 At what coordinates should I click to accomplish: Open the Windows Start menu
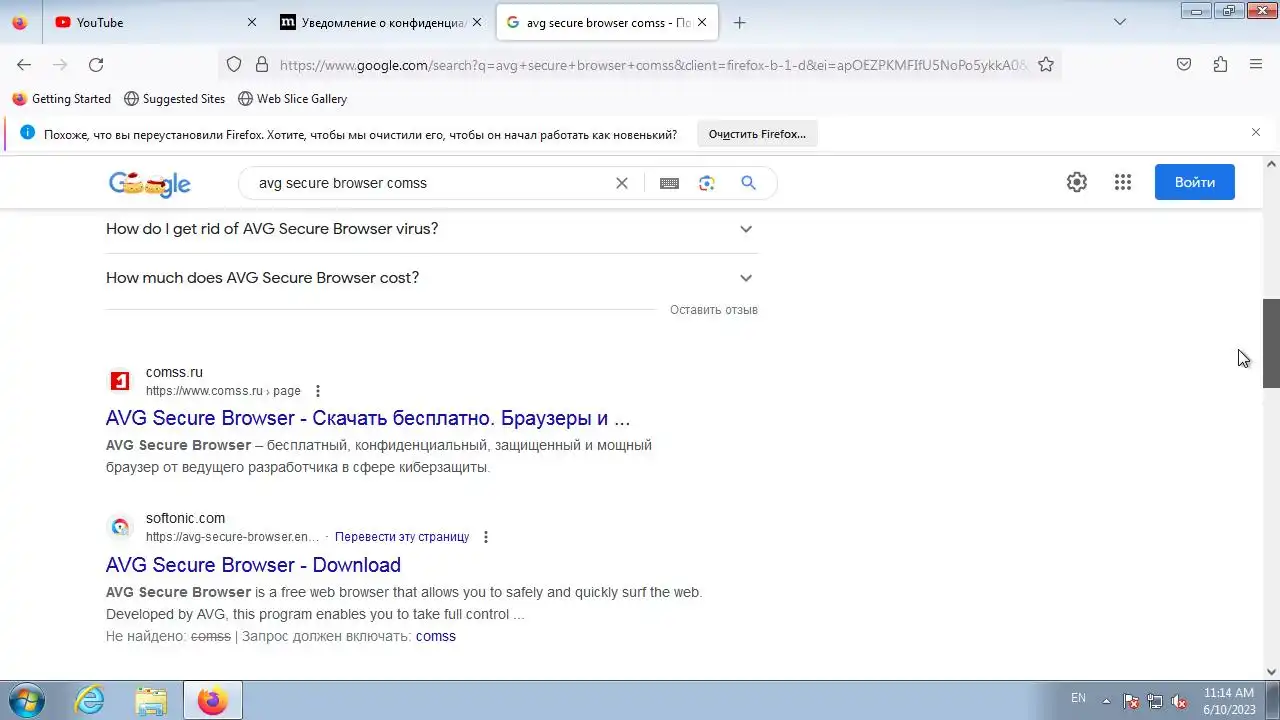click(x=26, y=700)
